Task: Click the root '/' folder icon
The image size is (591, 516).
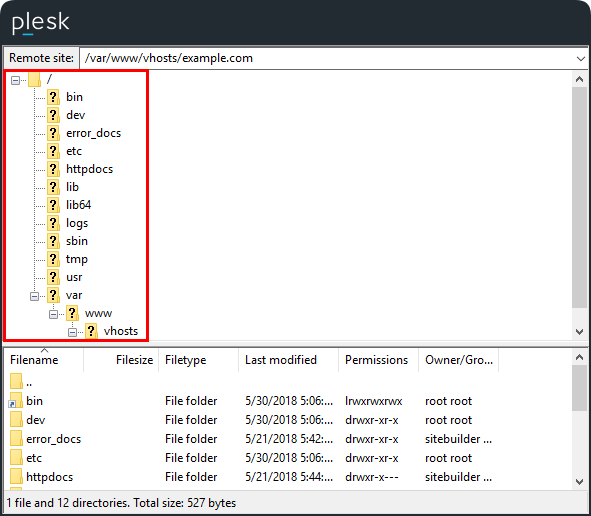Action: click(34, 79)
